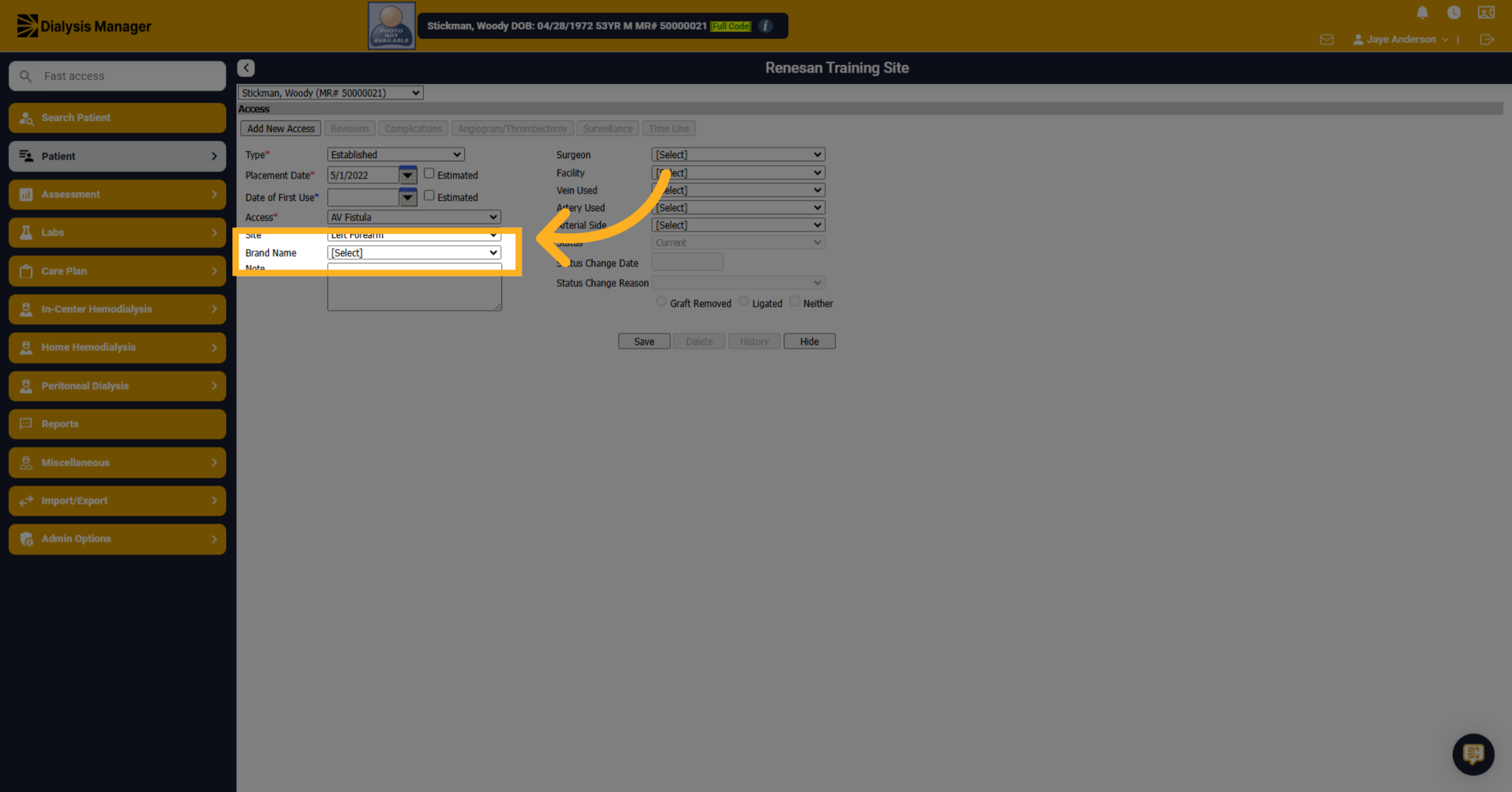This screenshot has width=1512, height=792.
Task: Select the Ligated radio button
Action: coord(743,301)
